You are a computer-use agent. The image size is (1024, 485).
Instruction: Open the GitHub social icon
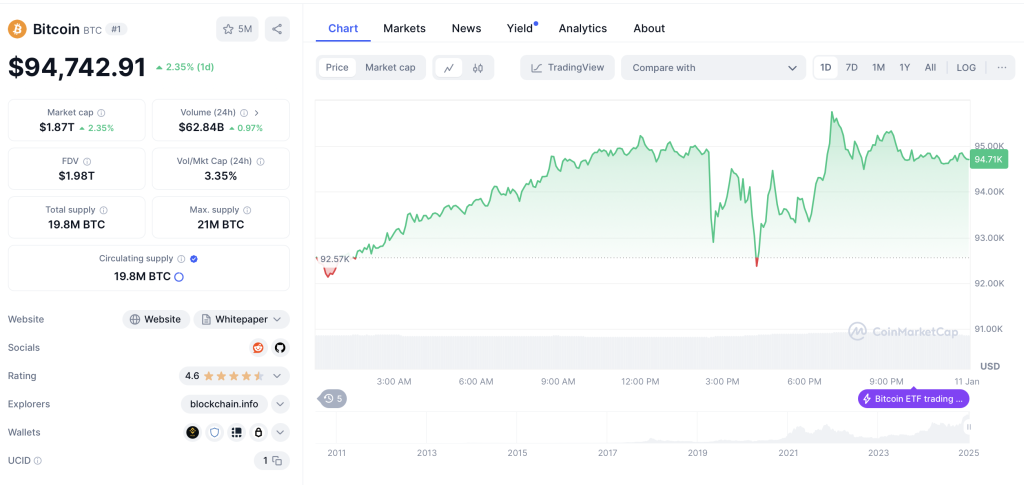click(280, 348)
